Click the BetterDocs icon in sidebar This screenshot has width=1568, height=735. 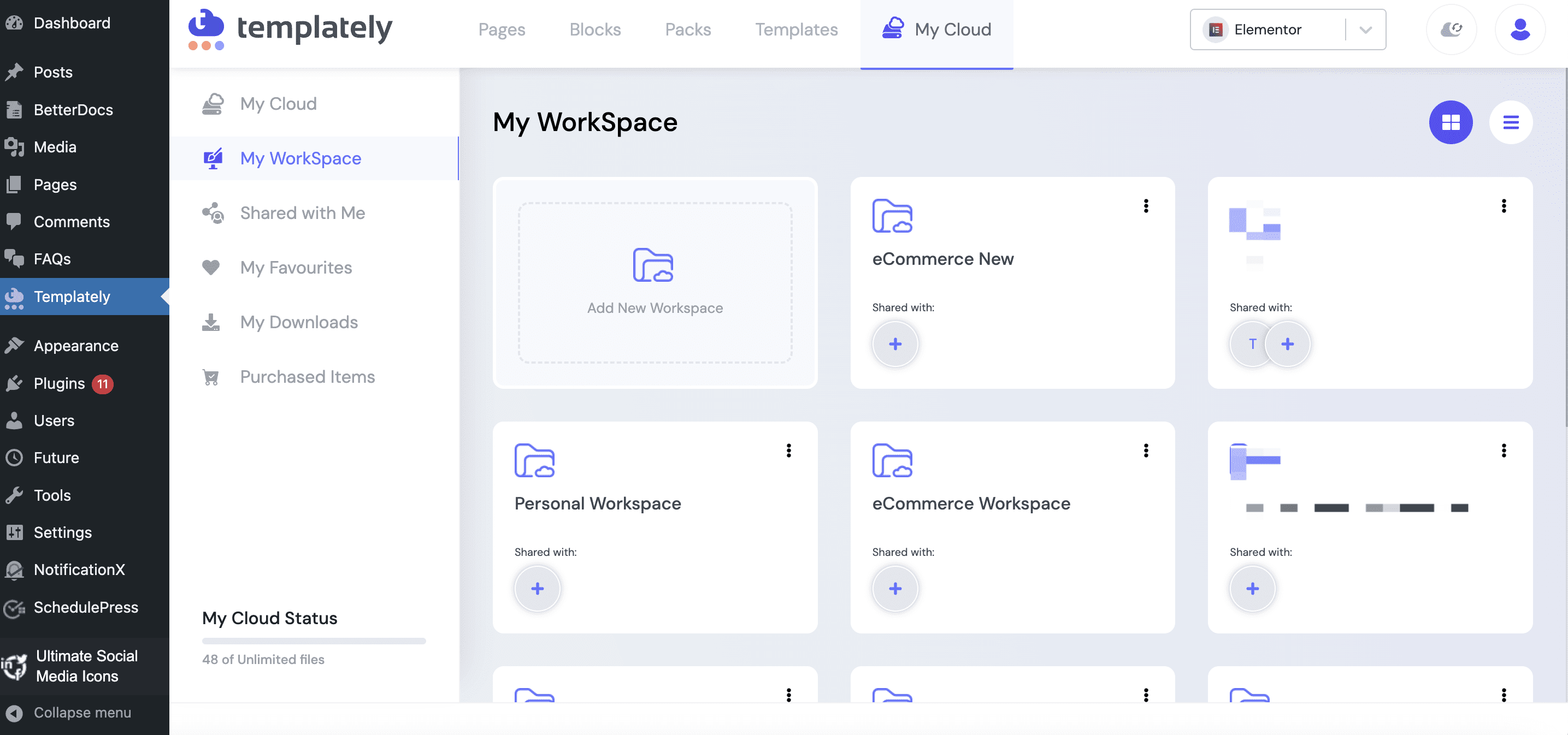point(14,110)
